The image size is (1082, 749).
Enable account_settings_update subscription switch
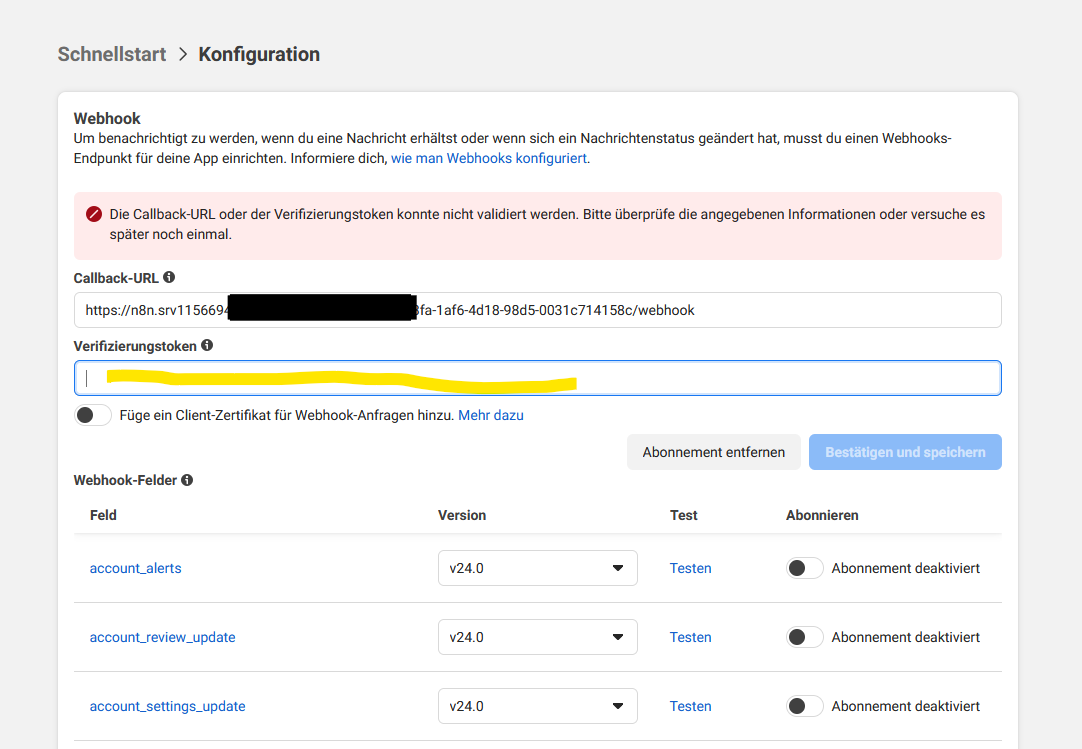coord(804,706)
